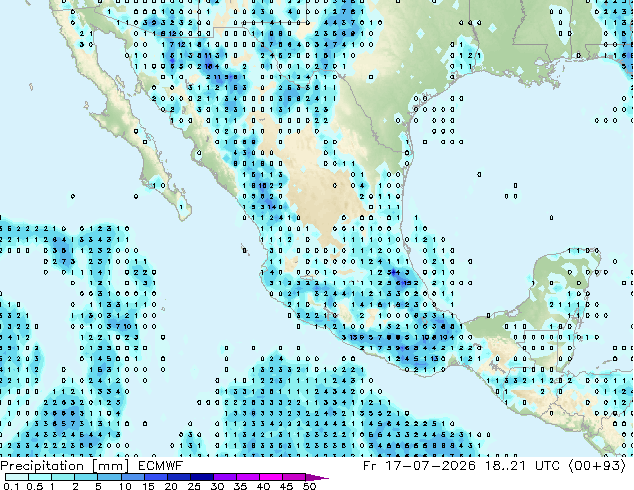Image resolution: width=634 pixels, height=490 pixels.
Task: Select the 1–2 mm legend color
Action: (63, 477)
